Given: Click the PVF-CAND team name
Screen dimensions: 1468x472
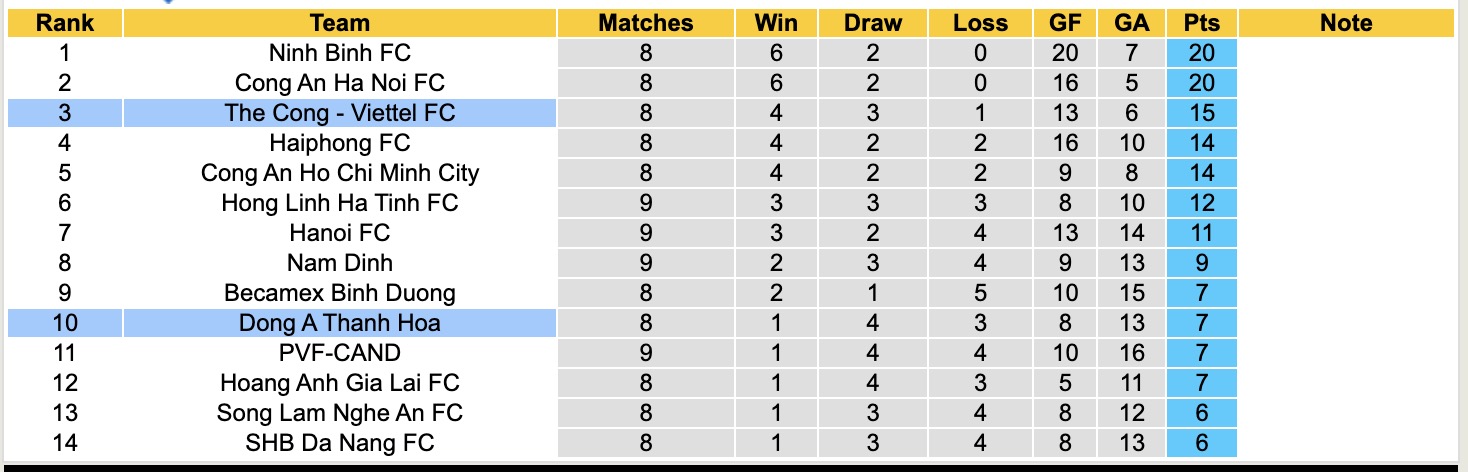Looking at the screenshot, I should tap(340, 353).
